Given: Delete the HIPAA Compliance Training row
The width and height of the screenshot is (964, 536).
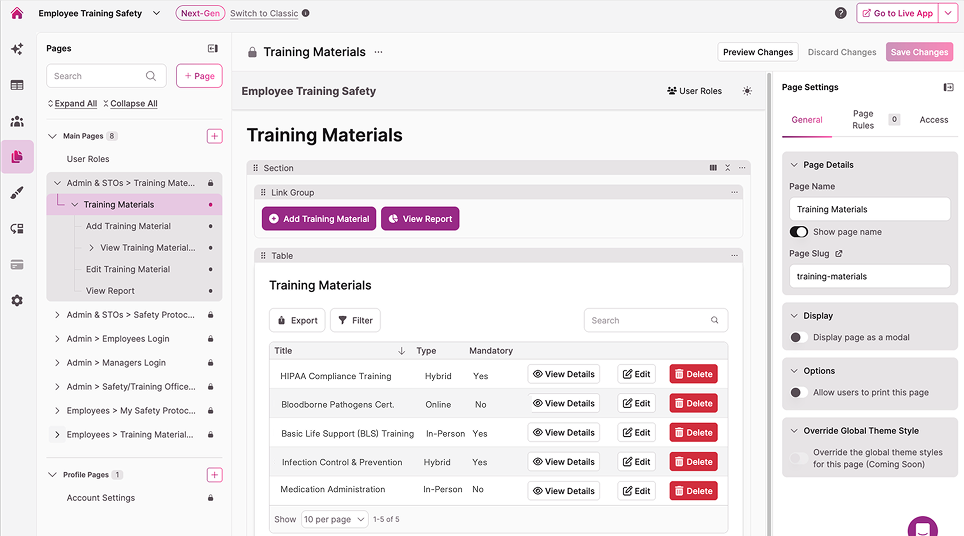Looking at the screenshot, I should [693, 374].
